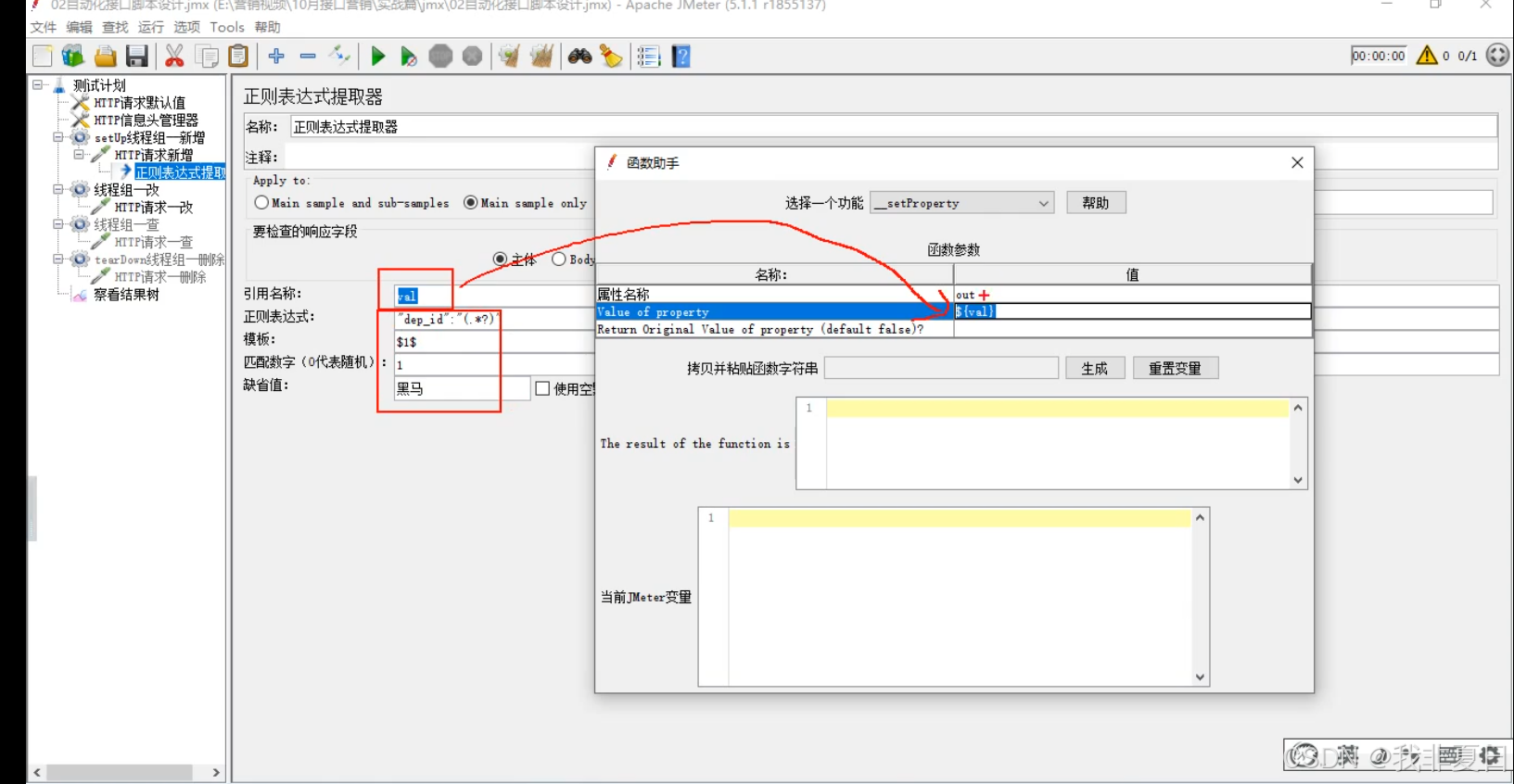Image resolution: width=1514 pixels, height=784 pixels.
Task: Open the 查找 menu
Action: [115, 27]
